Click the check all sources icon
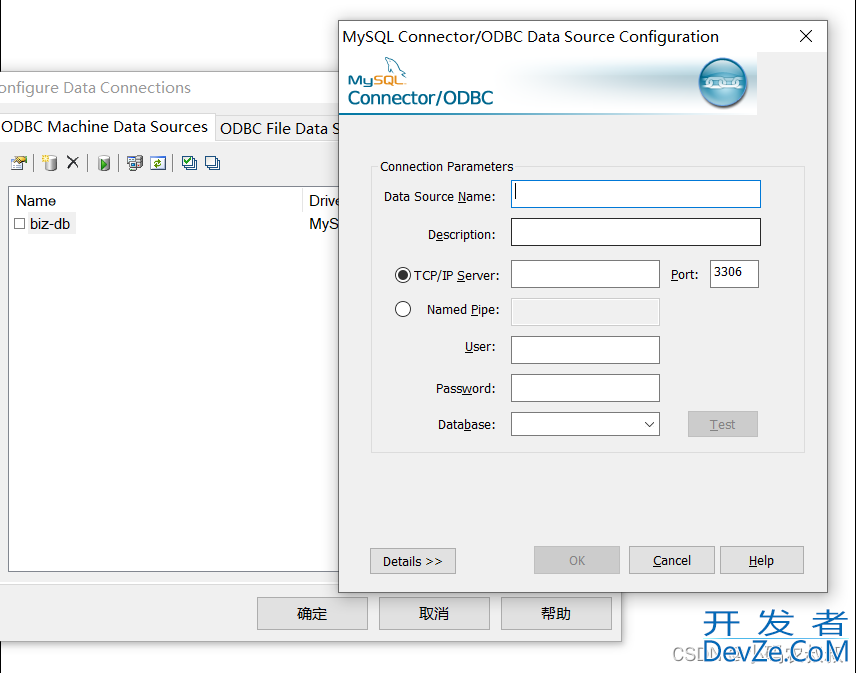 click(189, 163)
